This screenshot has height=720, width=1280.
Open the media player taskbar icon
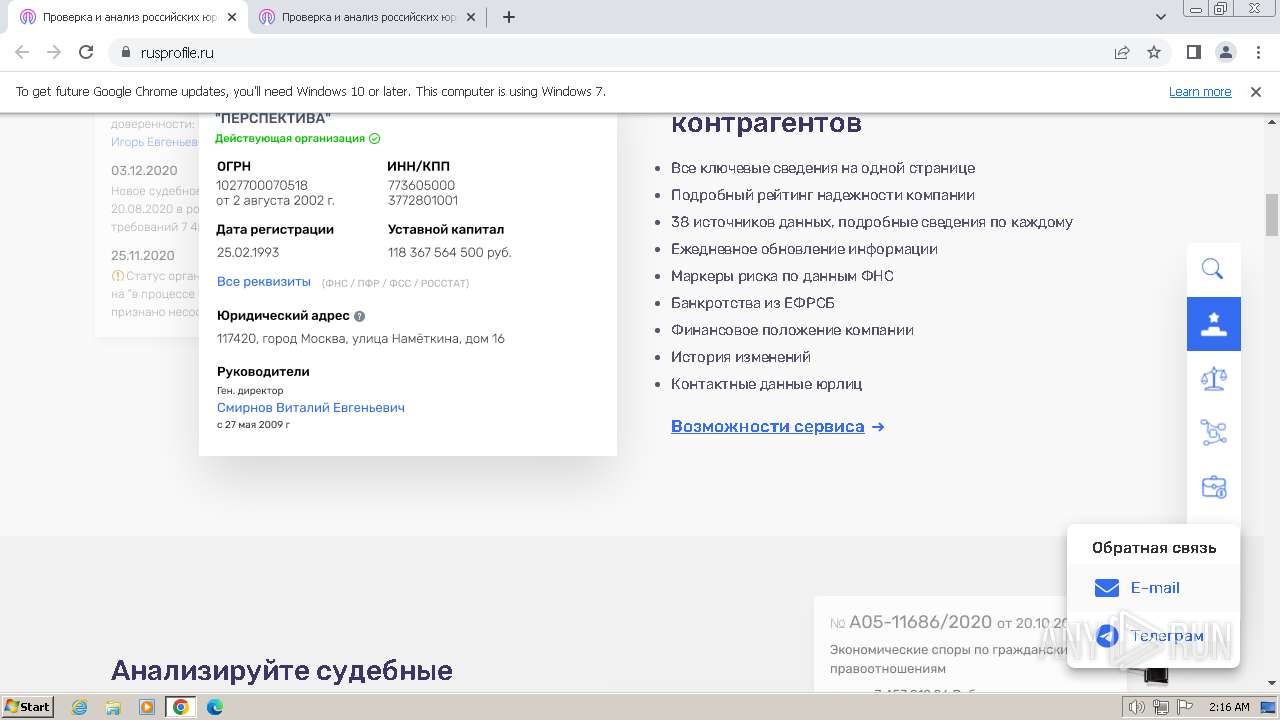click(x=147, y=707)
